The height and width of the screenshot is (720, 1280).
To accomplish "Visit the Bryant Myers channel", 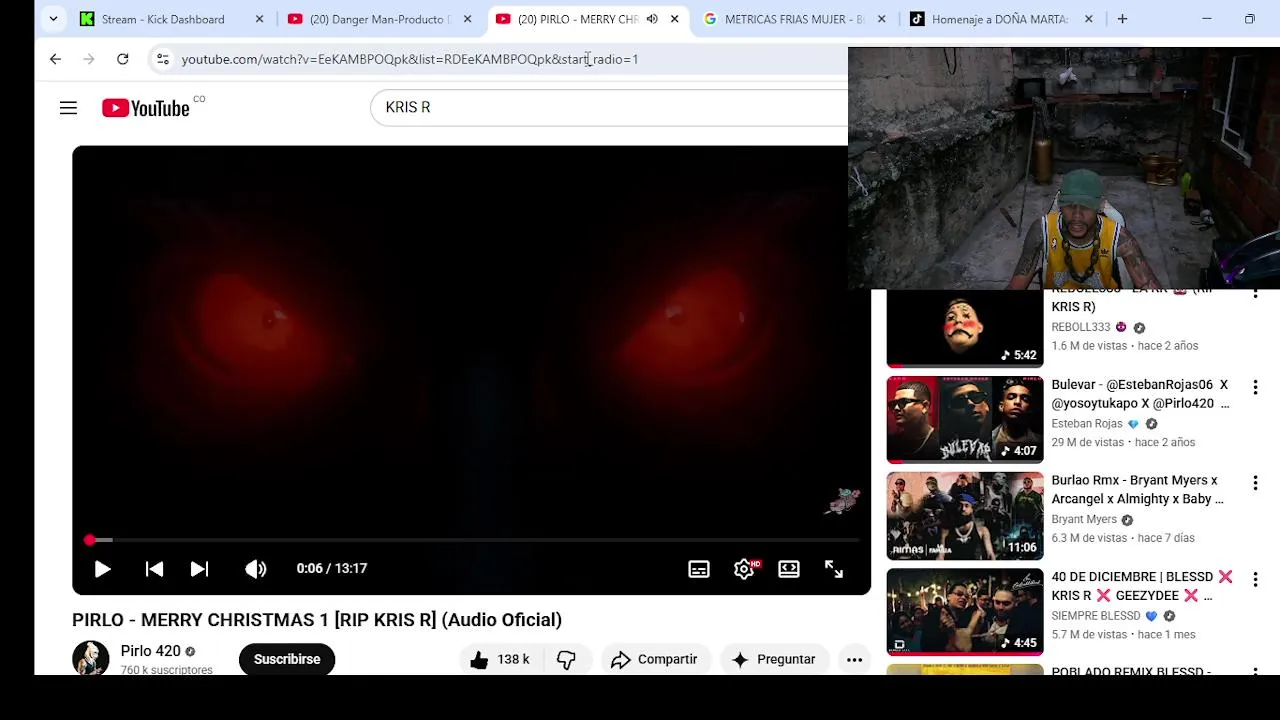I will click(x=1084, y=520).
